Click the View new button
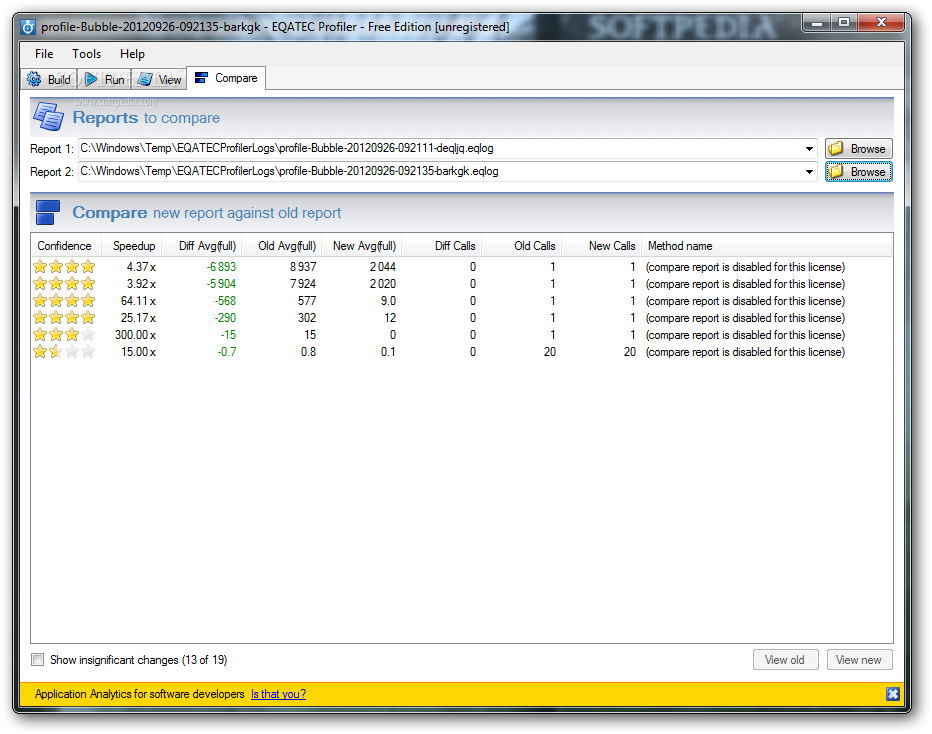The image size is (932, 734). coord(859,660)
